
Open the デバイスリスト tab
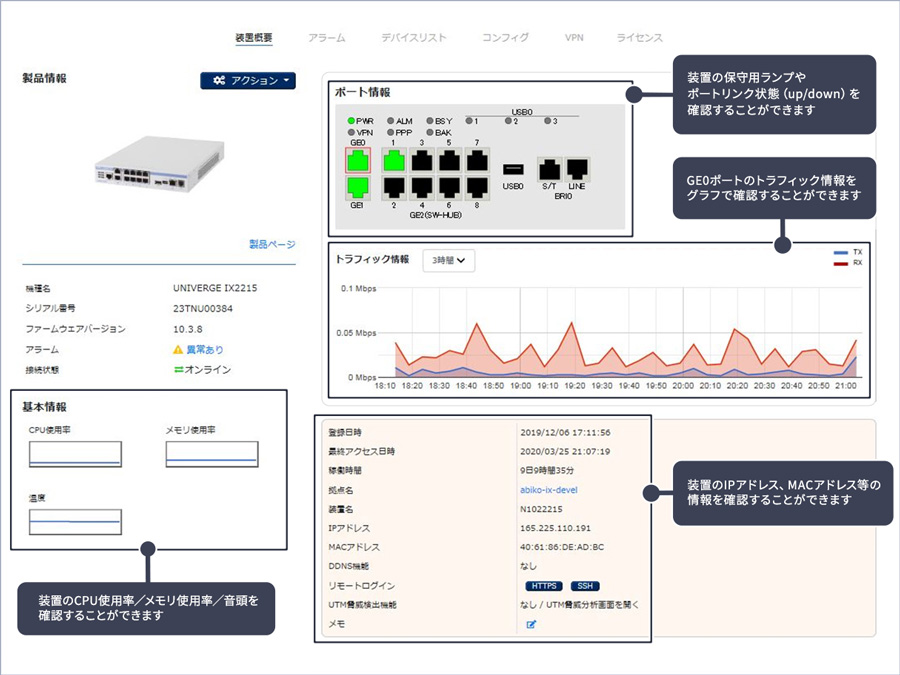click(414, 38)
